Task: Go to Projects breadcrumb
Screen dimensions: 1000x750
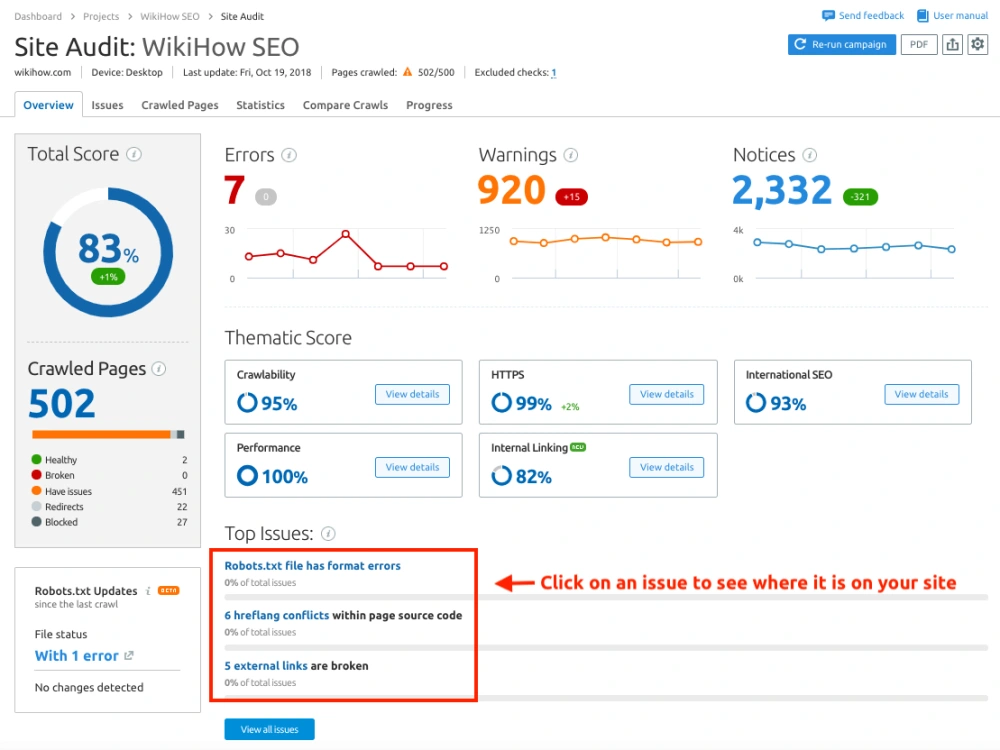Action: 101,17
